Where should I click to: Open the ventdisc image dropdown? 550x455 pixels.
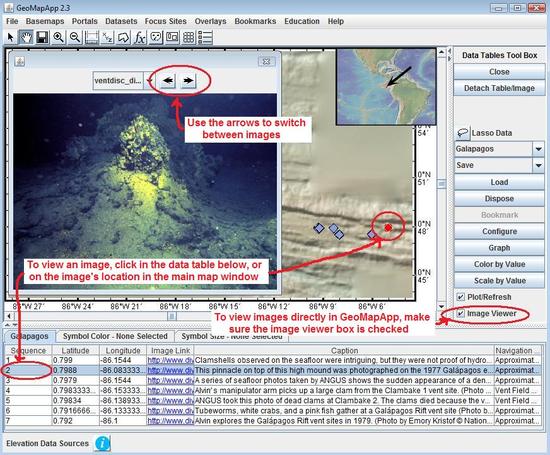click(x=149, y=81)
